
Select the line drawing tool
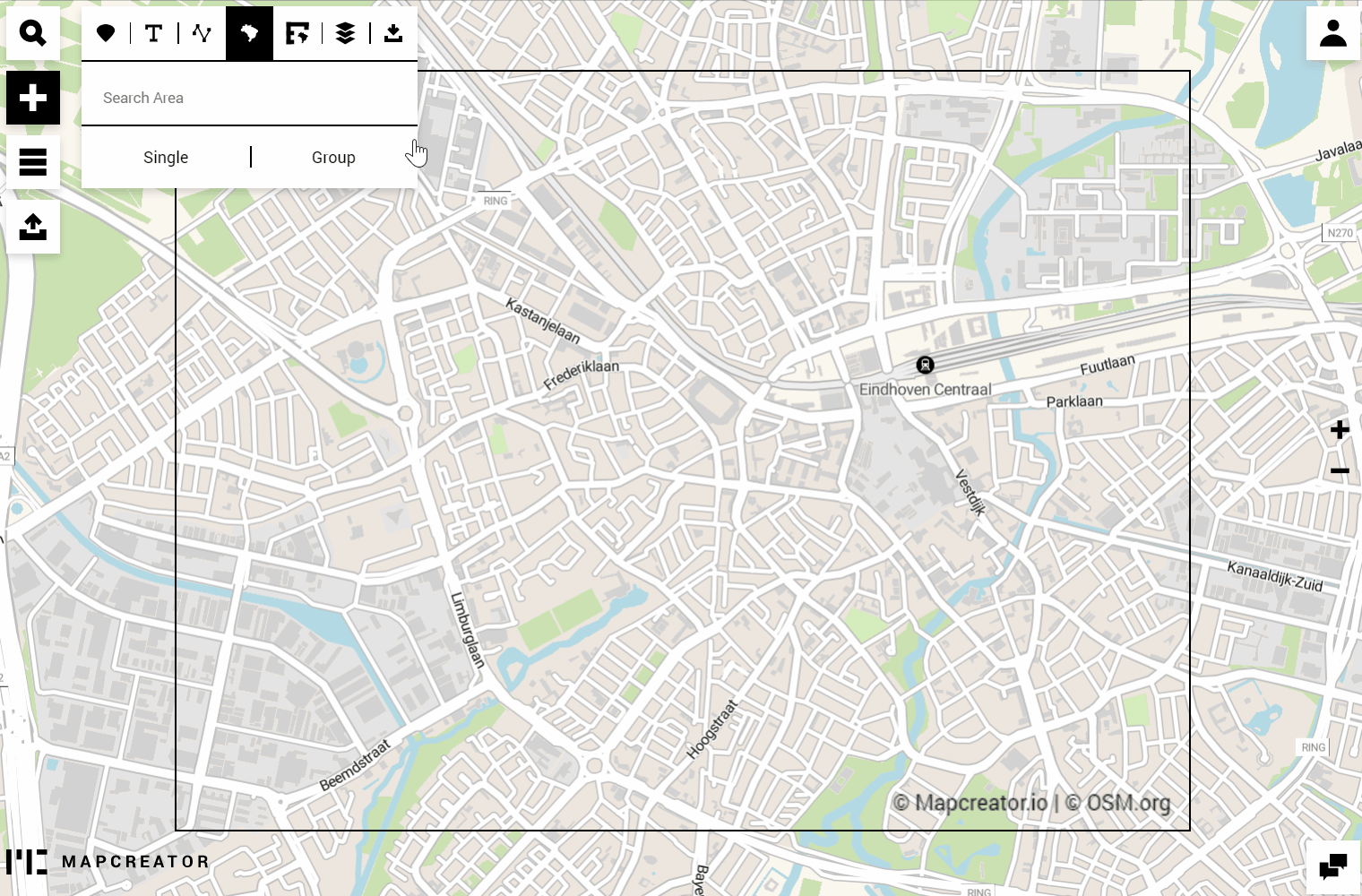point(201,33)
